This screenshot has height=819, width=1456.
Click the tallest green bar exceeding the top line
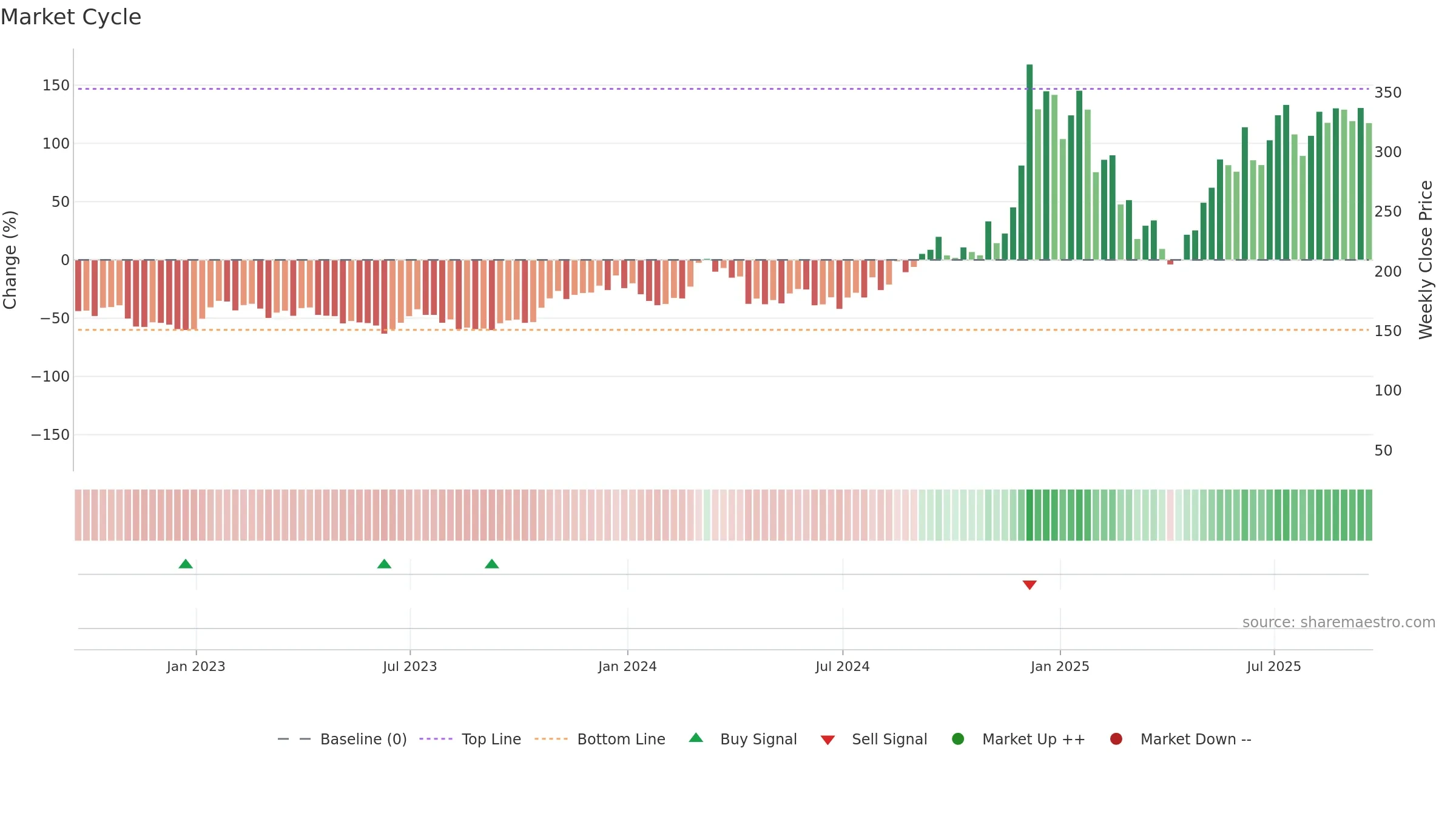click(1030, 162)
